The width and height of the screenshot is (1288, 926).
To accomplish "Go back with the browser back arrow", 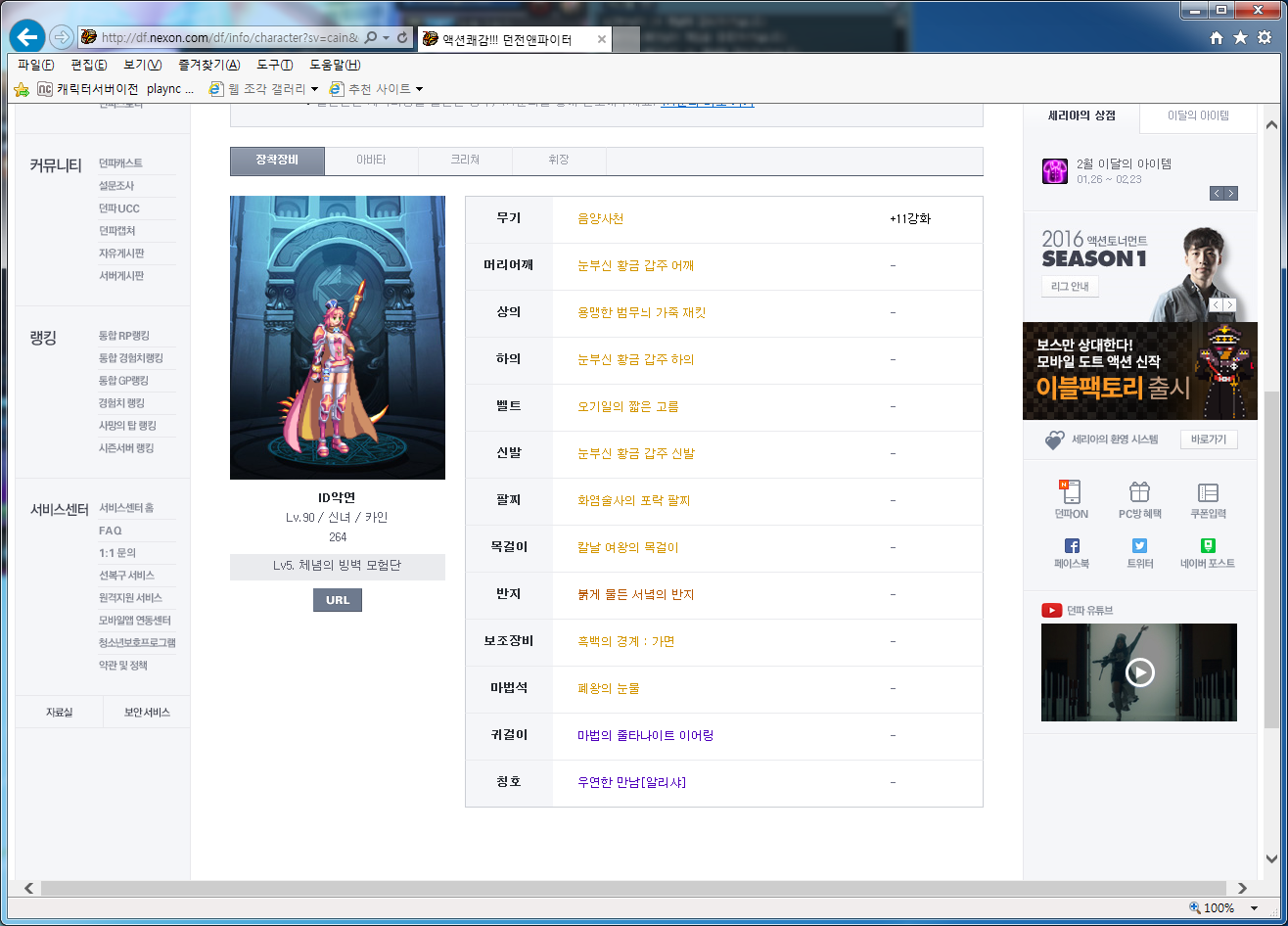I will 27,37.
